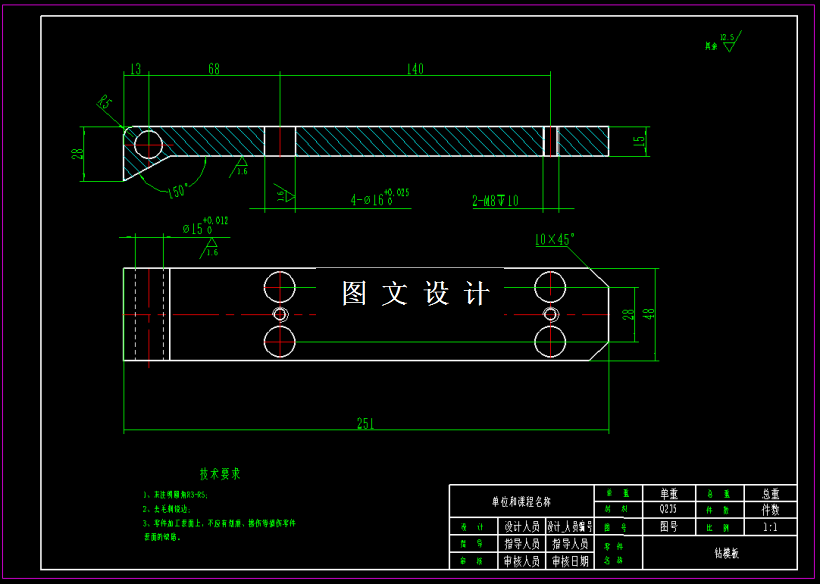Viewport: 820px width, 584px height.
Task: Click the 2-M8 thread callout
Action: (495, 201)
